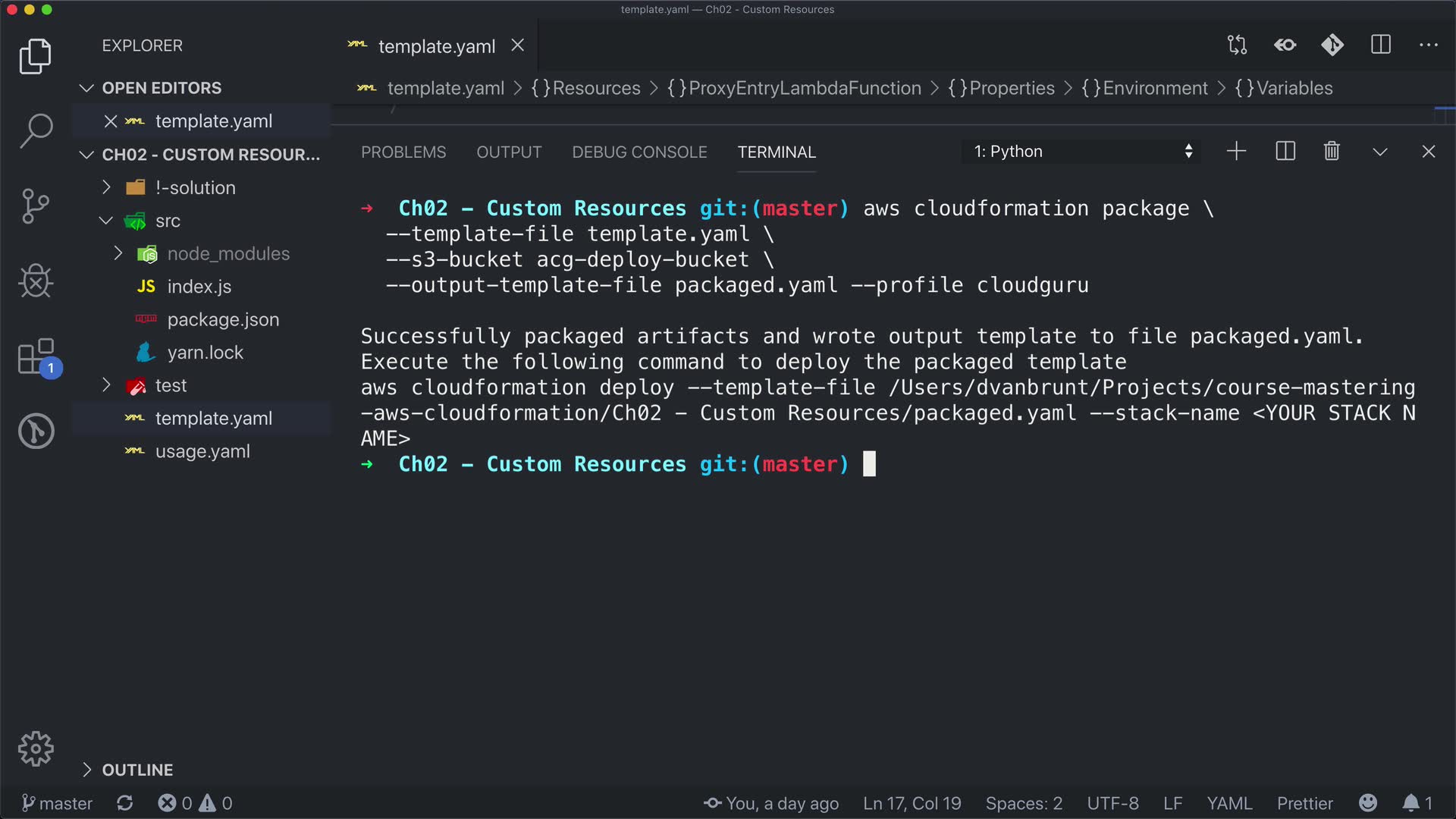Toggle Prettier formatter in status bar
Viewport: 1456px width, 819px height.
click(x=1304, y=803)
